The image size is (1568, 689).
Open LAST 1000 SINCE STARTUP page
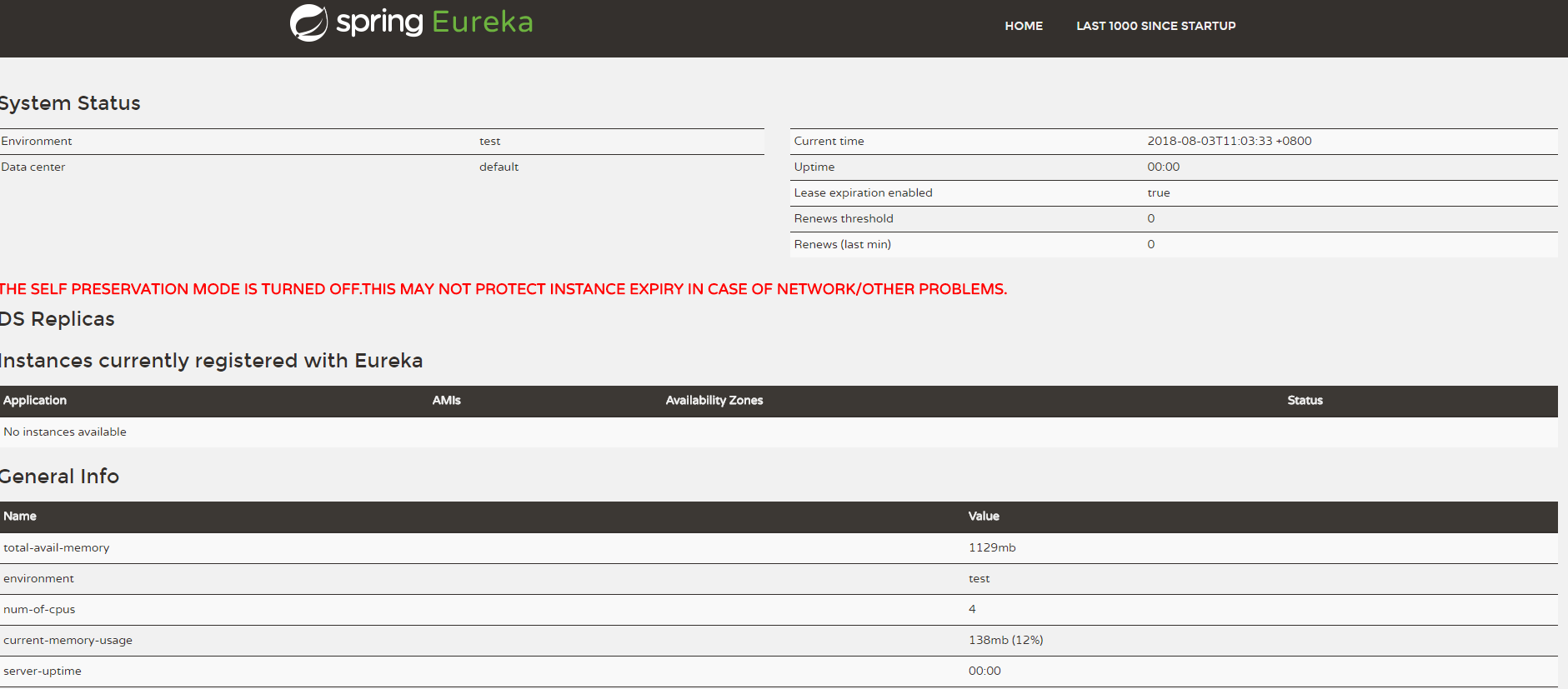[1155, 26]
